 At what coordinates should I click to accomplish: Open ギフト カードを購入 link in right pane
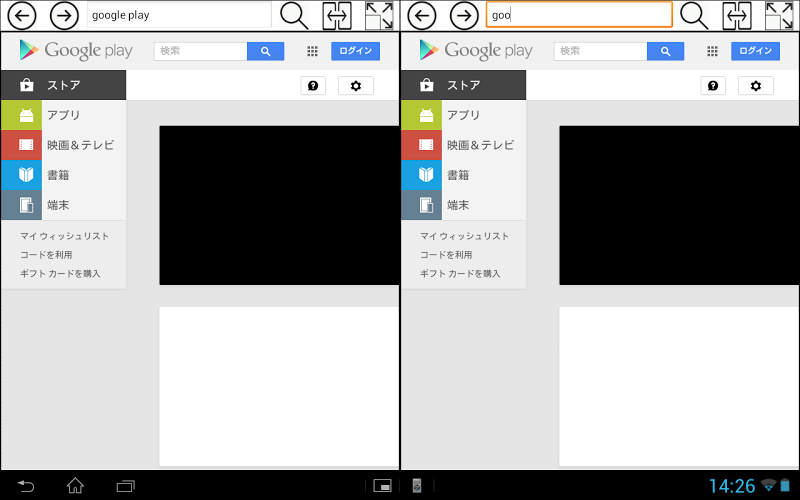(x=460, y=273)
